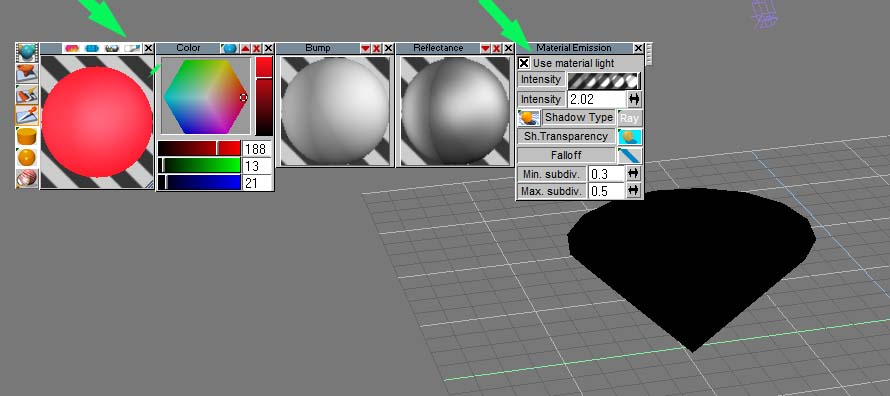Click the red striped sphere tool icon
This screenshot has width=890, height=396.
click(x=27, y=178)
